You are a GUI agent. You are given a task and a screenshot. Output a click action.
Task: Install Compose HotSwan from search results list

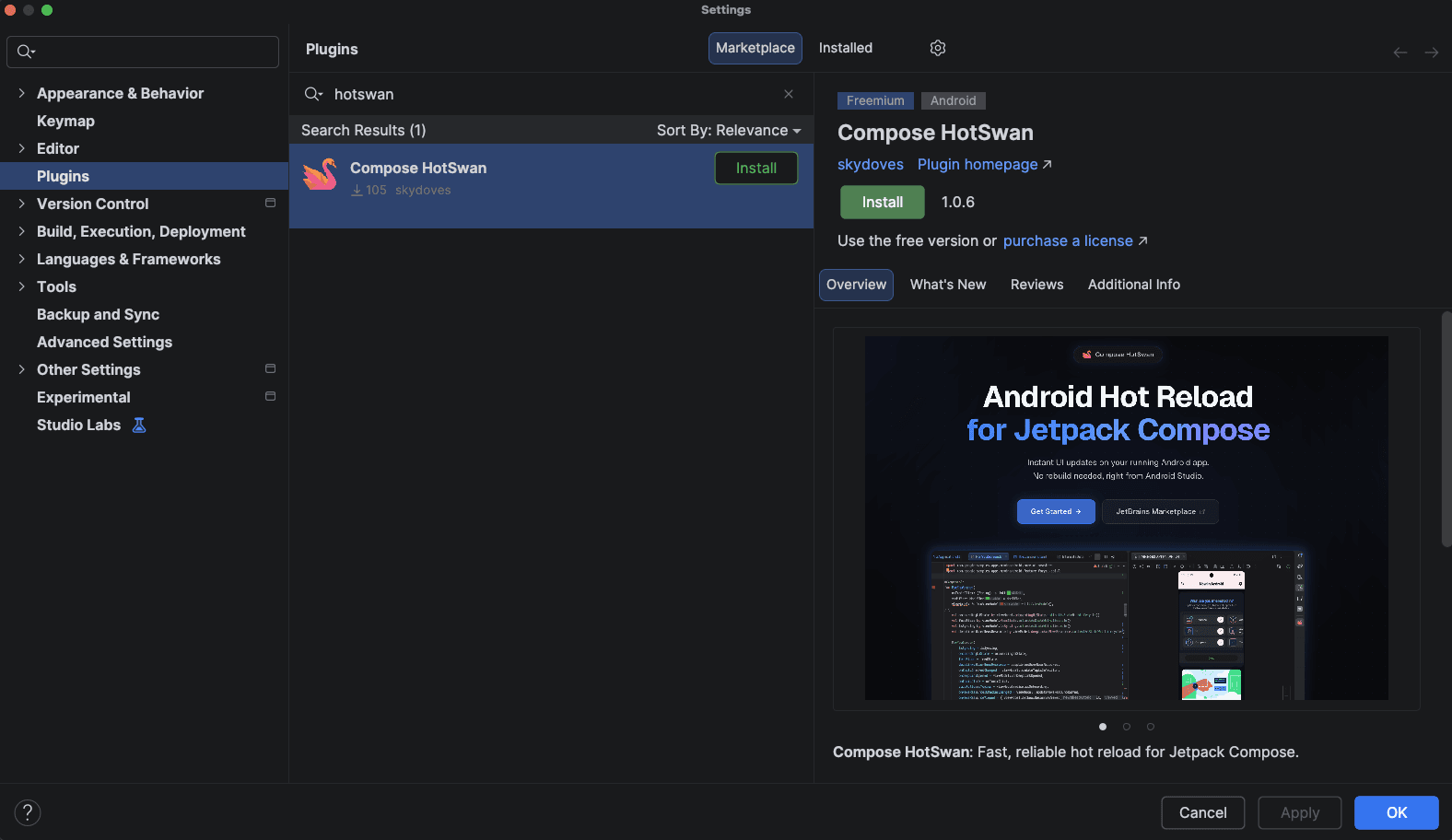coord(756,168)
